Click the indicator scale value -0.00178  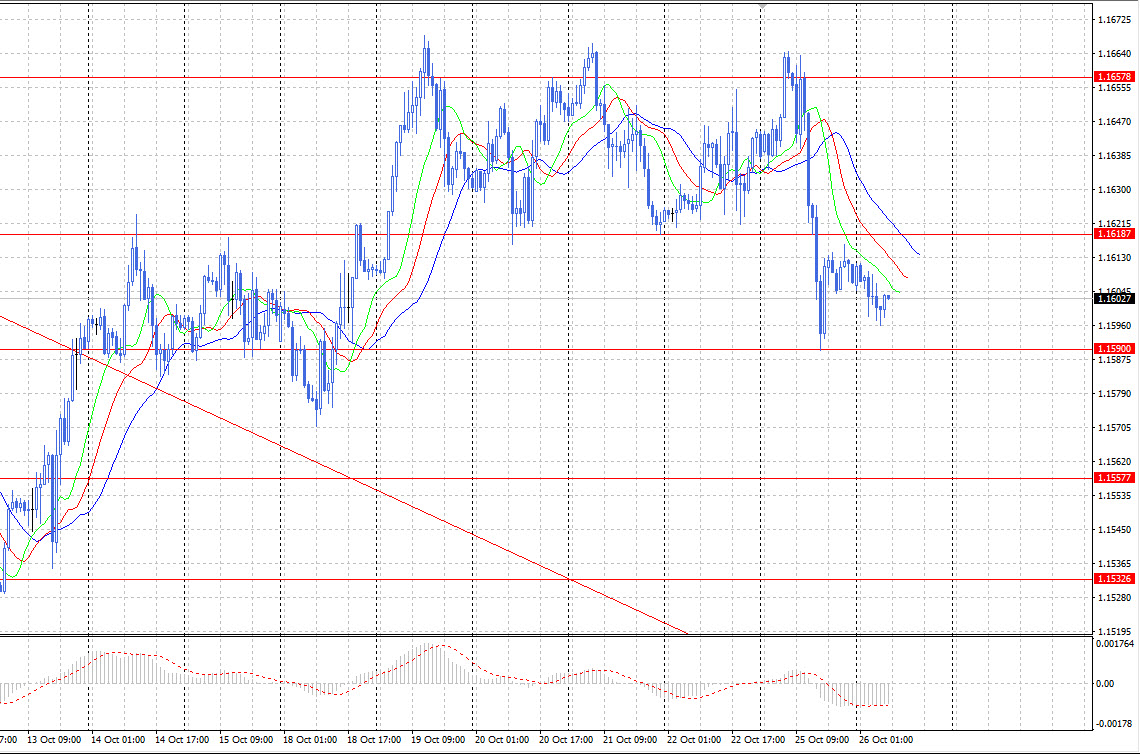(x=1114, y=723)
